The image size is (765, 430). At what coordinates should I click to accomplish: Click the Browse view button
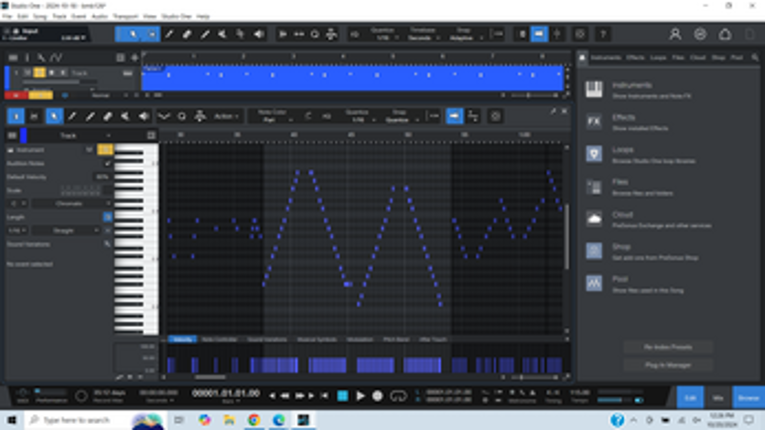pos(748,398)
